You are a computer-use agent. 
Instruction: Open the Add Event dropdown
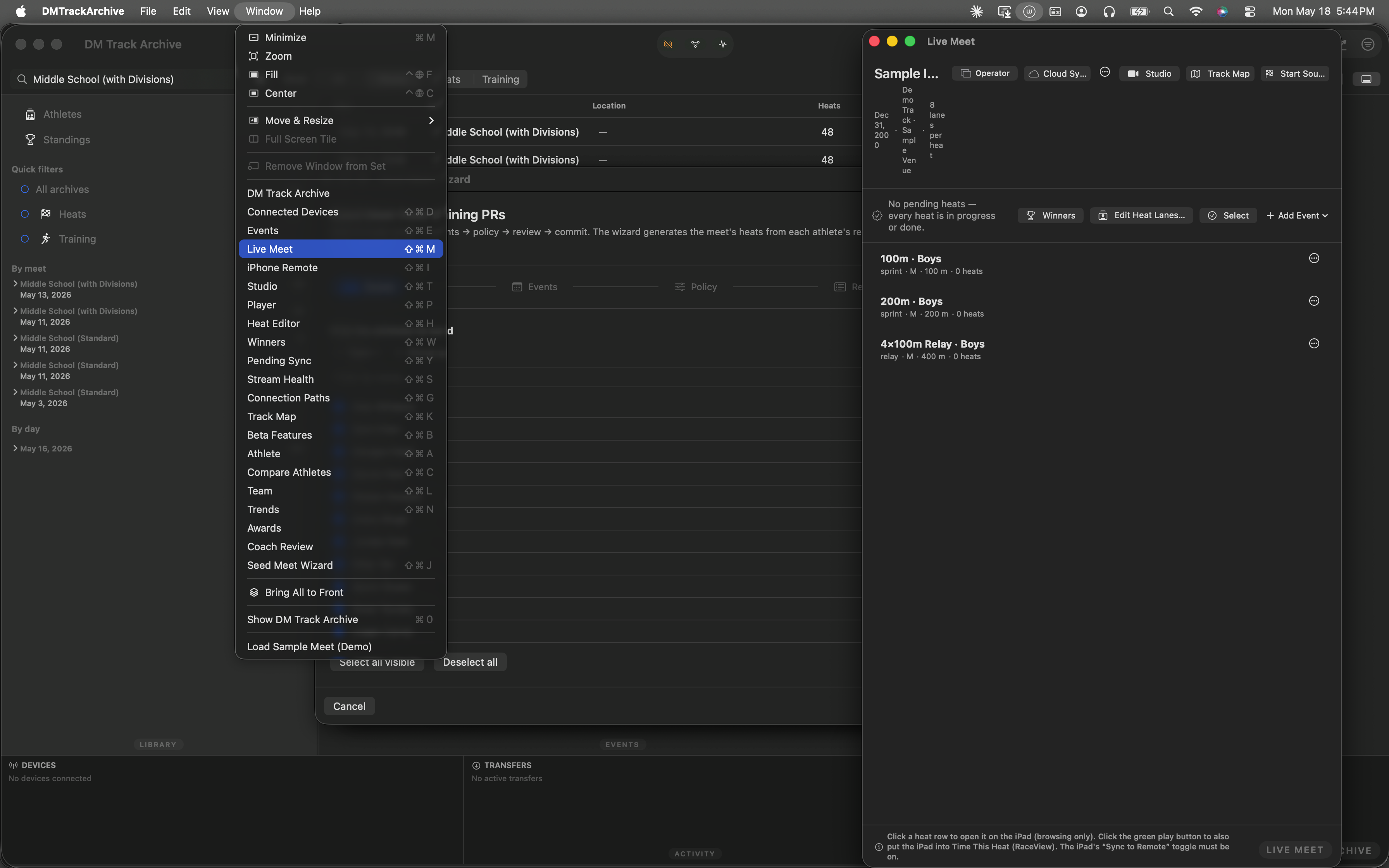tap(1297, 215)
